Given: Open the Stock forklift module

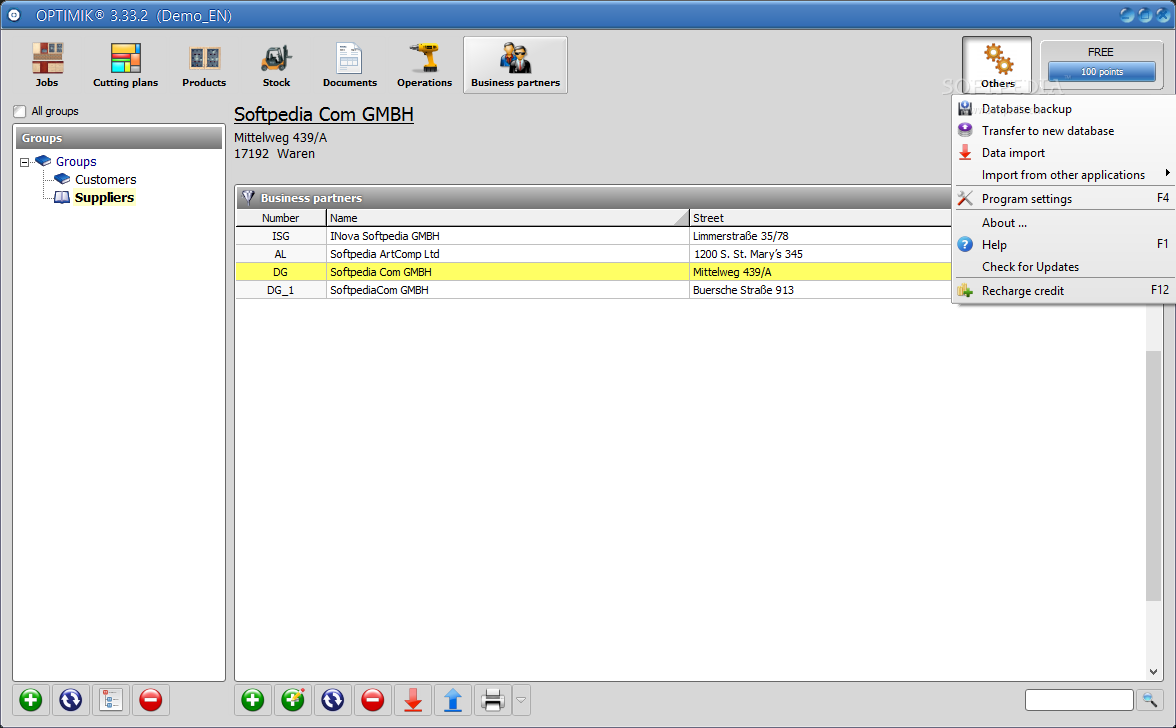Looking at the screenshot, I should pos(276,65).
